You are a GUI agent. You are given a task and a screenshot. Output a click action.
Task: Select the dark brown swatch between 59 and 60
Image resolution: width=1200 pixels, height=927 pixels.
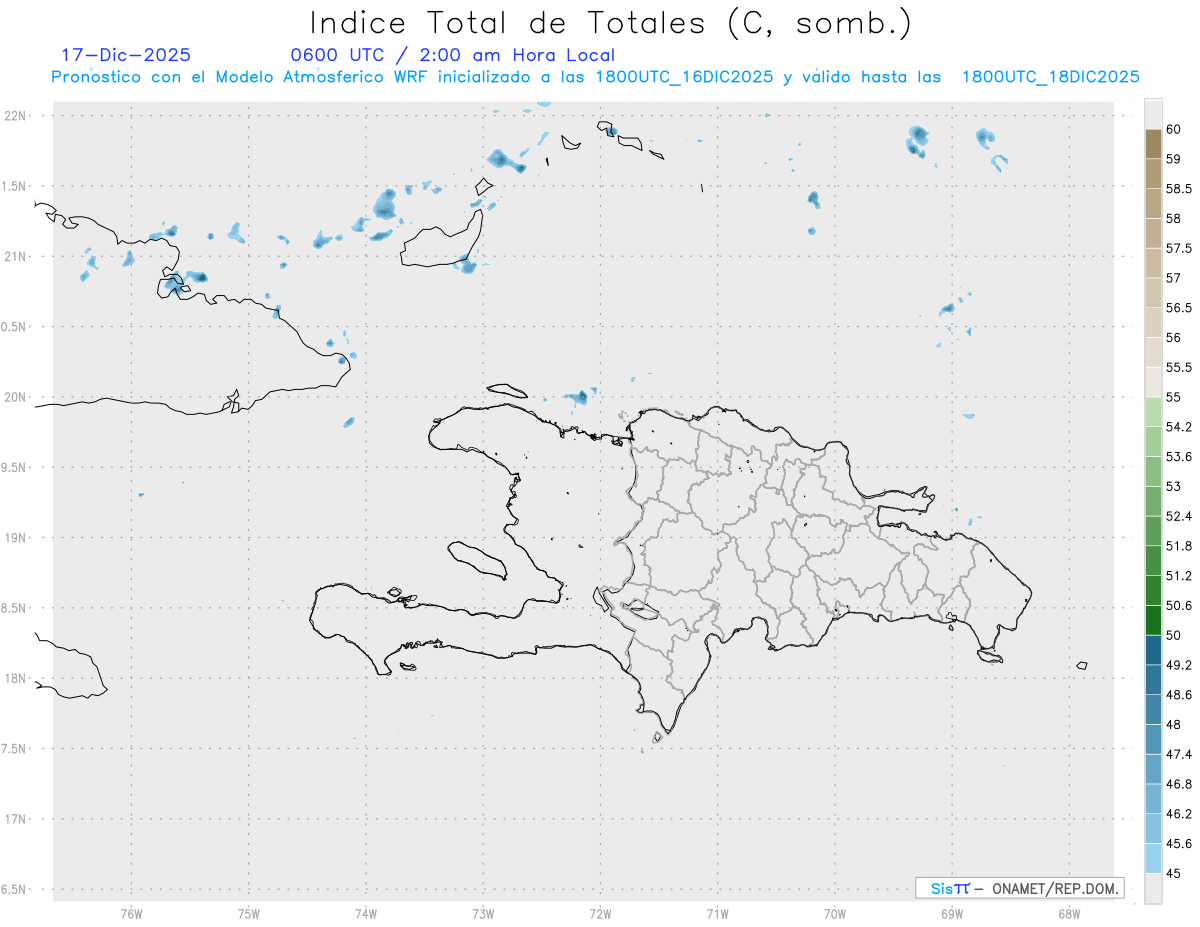[1153, 144]
